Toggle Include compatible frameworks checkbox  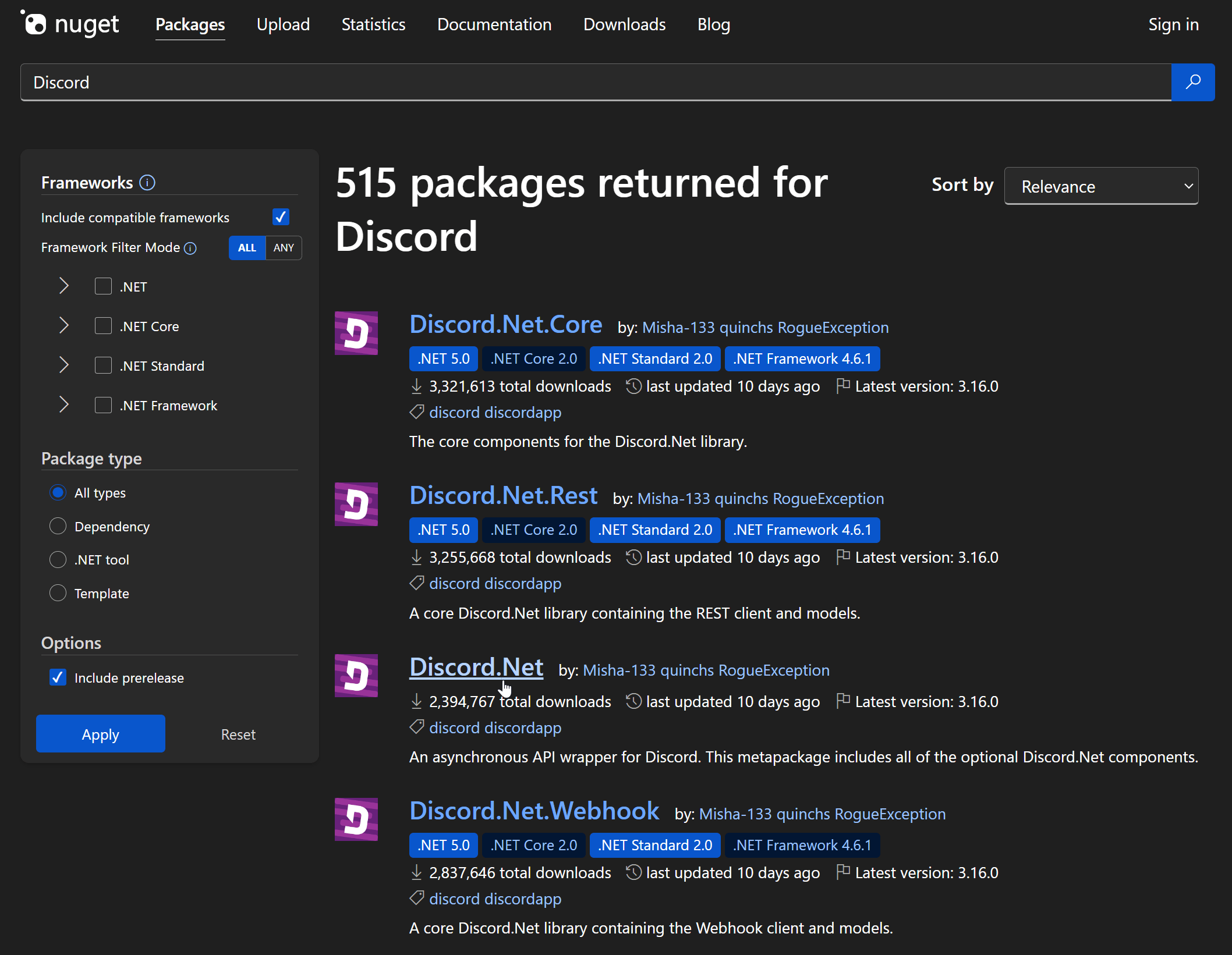coord(281,217)
